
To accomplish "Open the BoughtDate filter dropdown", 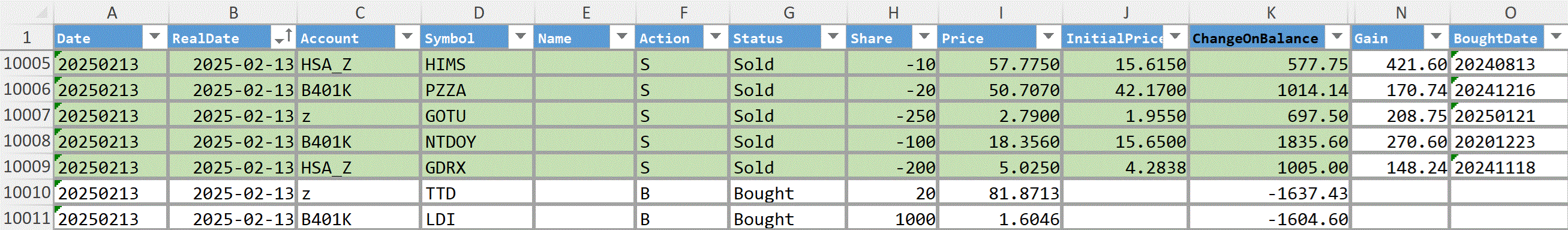I will 1555,37.
